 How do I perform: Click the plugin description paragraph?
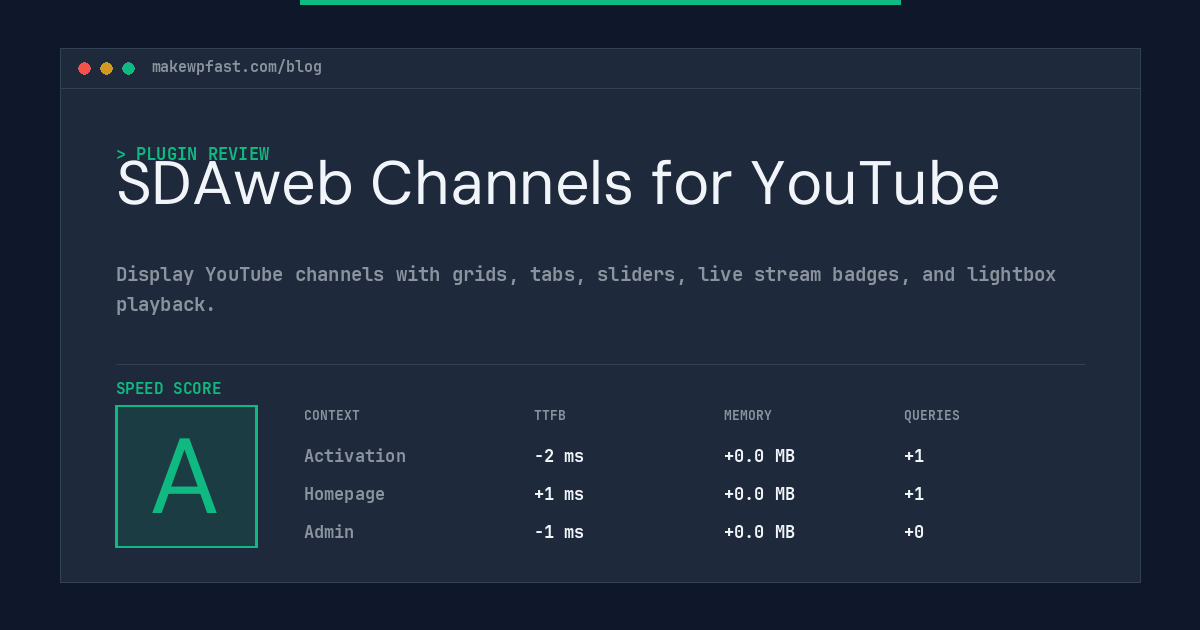click(x=586, y=289)
